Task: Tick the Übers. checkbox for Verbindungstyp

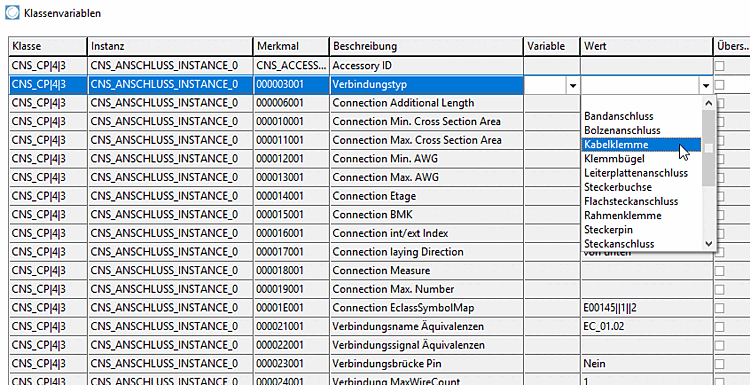Action: [719, 85]
